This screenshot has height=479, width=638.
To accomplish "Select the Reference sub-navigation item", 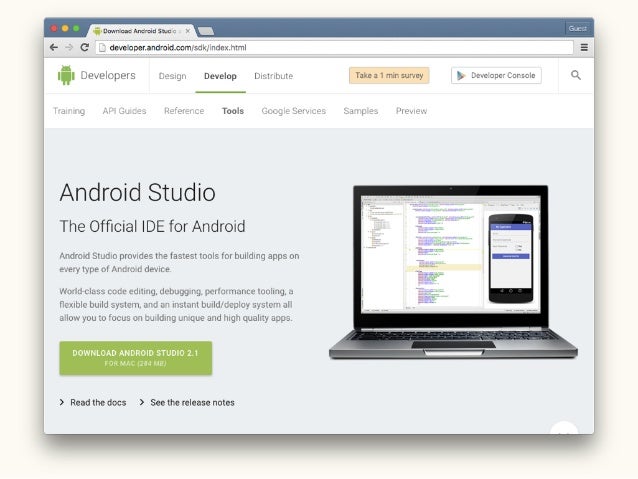I will (184, 111).
